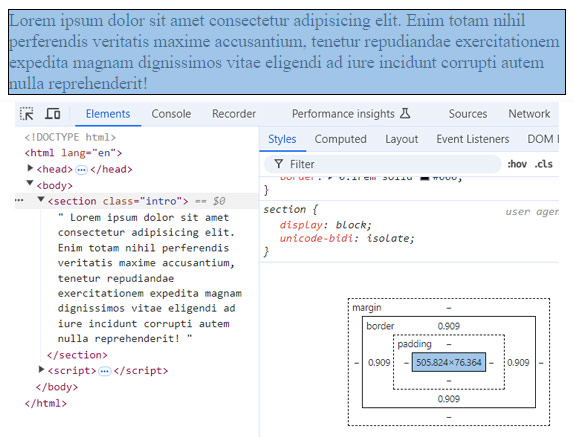Collapse the body element triangle
This screenshot has width=574, height=437.
point(30,183)
